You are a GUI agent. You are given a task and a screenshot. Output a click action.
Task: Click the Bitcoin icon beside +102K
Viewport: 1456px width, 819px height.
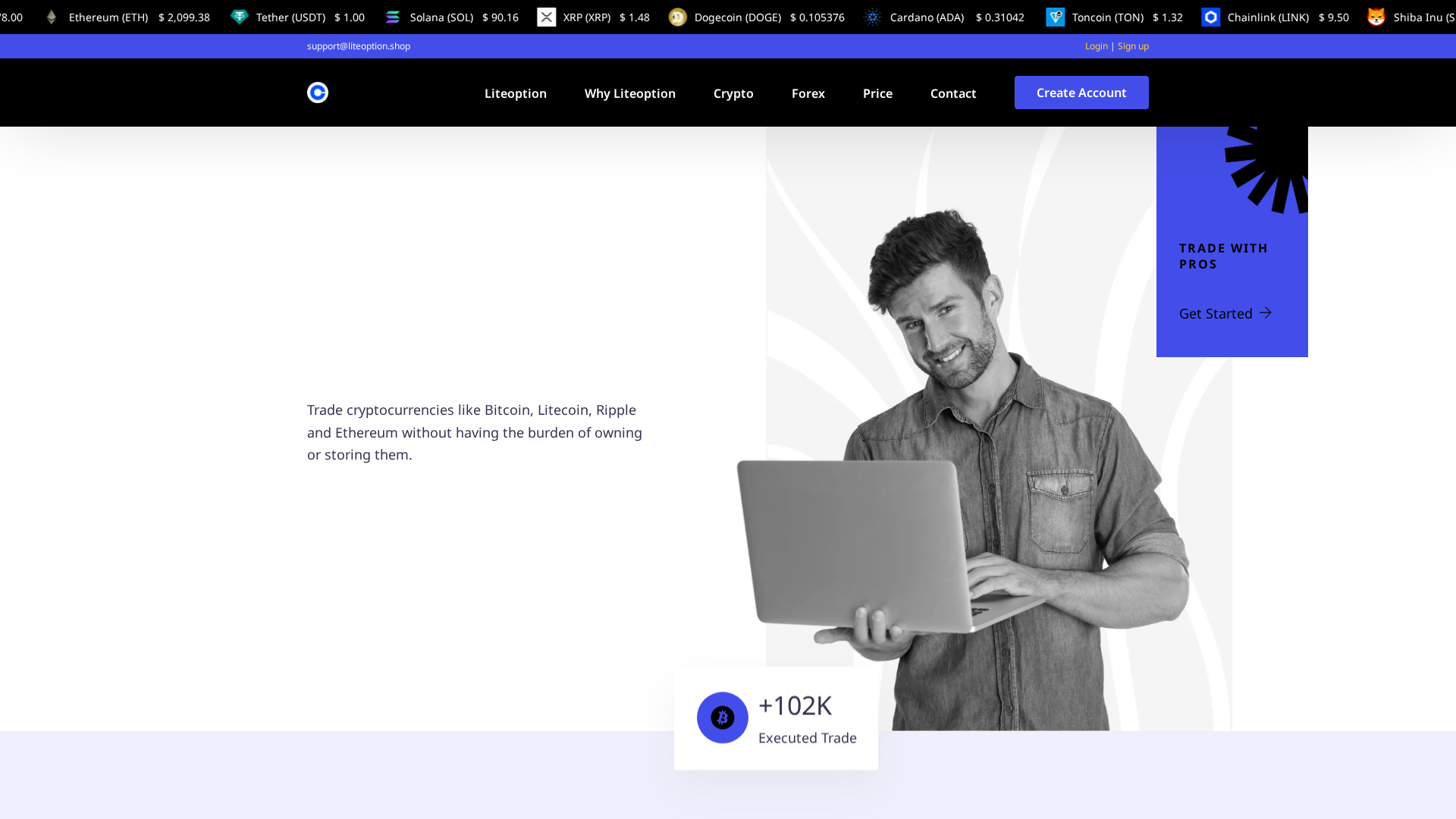[723, 717]
